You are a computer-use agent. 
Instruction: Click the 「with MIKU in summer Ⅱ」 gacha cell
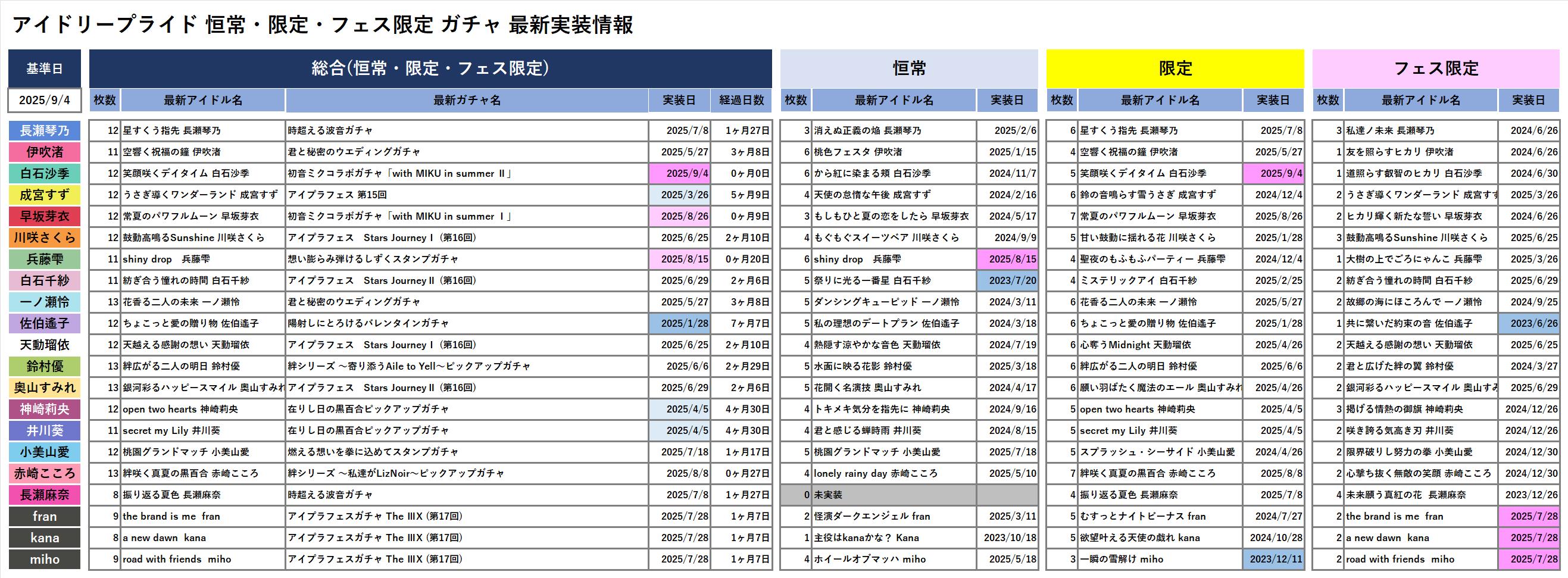pos(466,174)
